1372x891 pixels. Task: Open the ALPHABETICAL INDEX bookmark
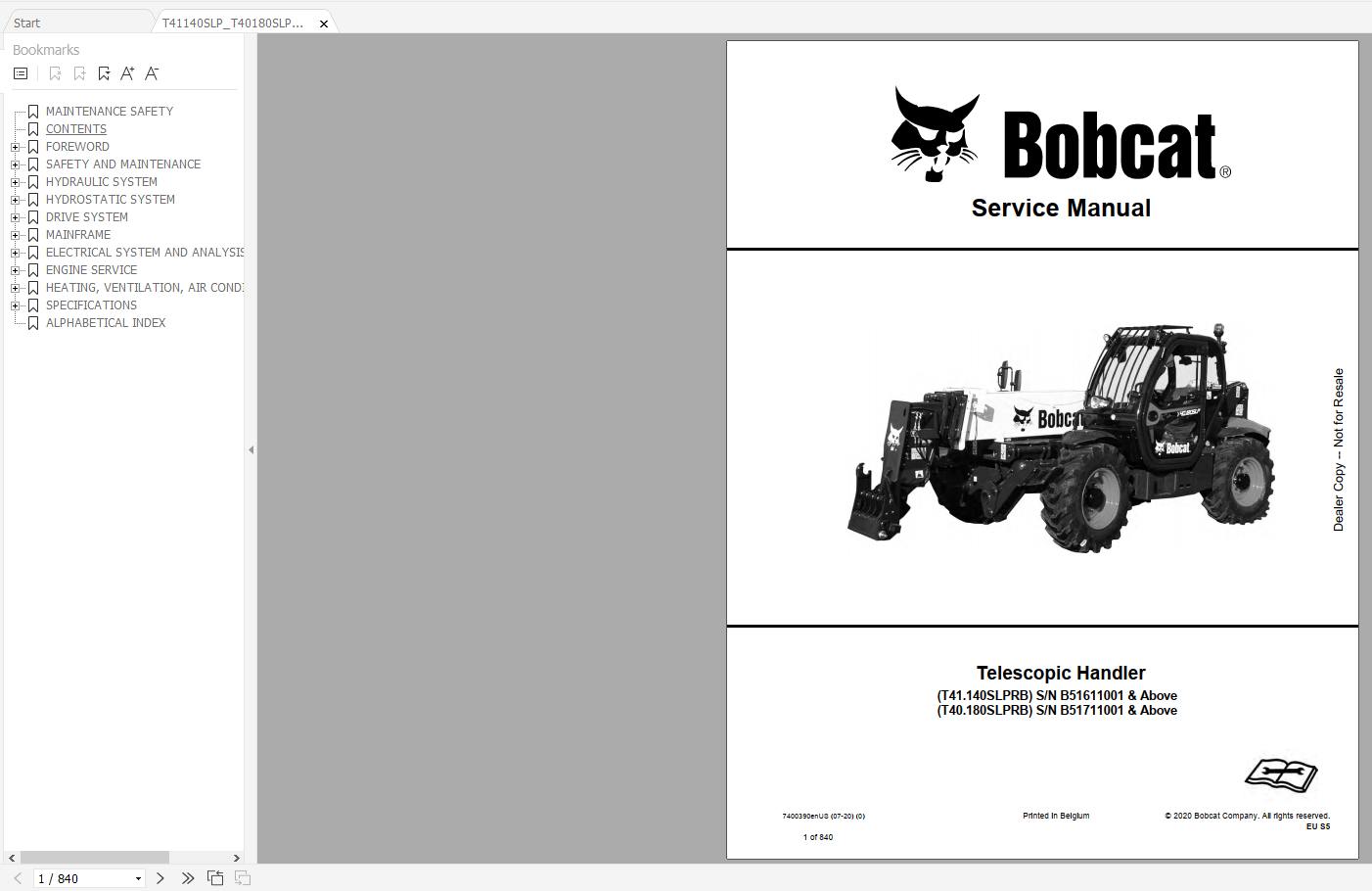pyautogui.click(x=105, y=322)
